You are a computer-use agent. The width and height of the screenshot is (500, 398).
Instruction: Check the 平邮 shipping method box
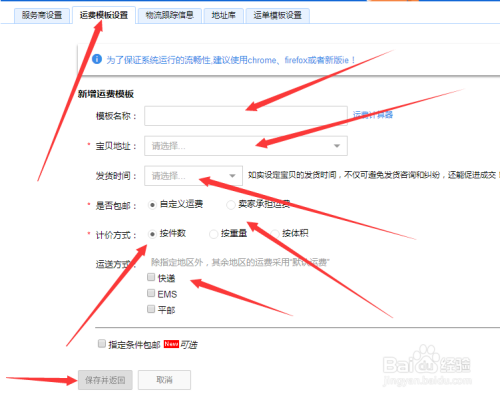pos(151,309)
